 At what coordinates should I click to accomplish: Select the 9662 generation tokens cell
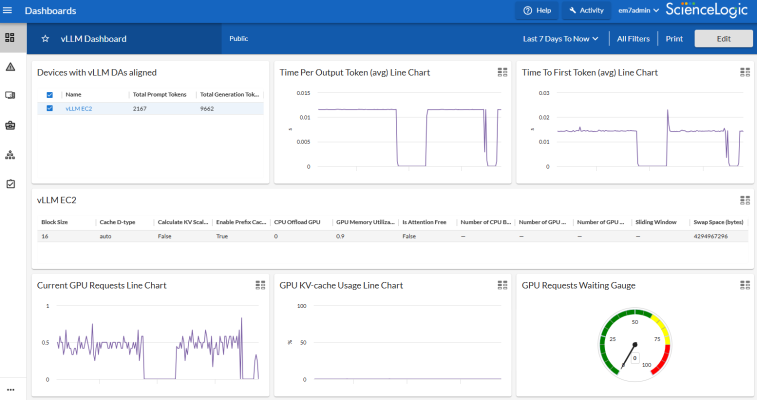click(207, 109)
